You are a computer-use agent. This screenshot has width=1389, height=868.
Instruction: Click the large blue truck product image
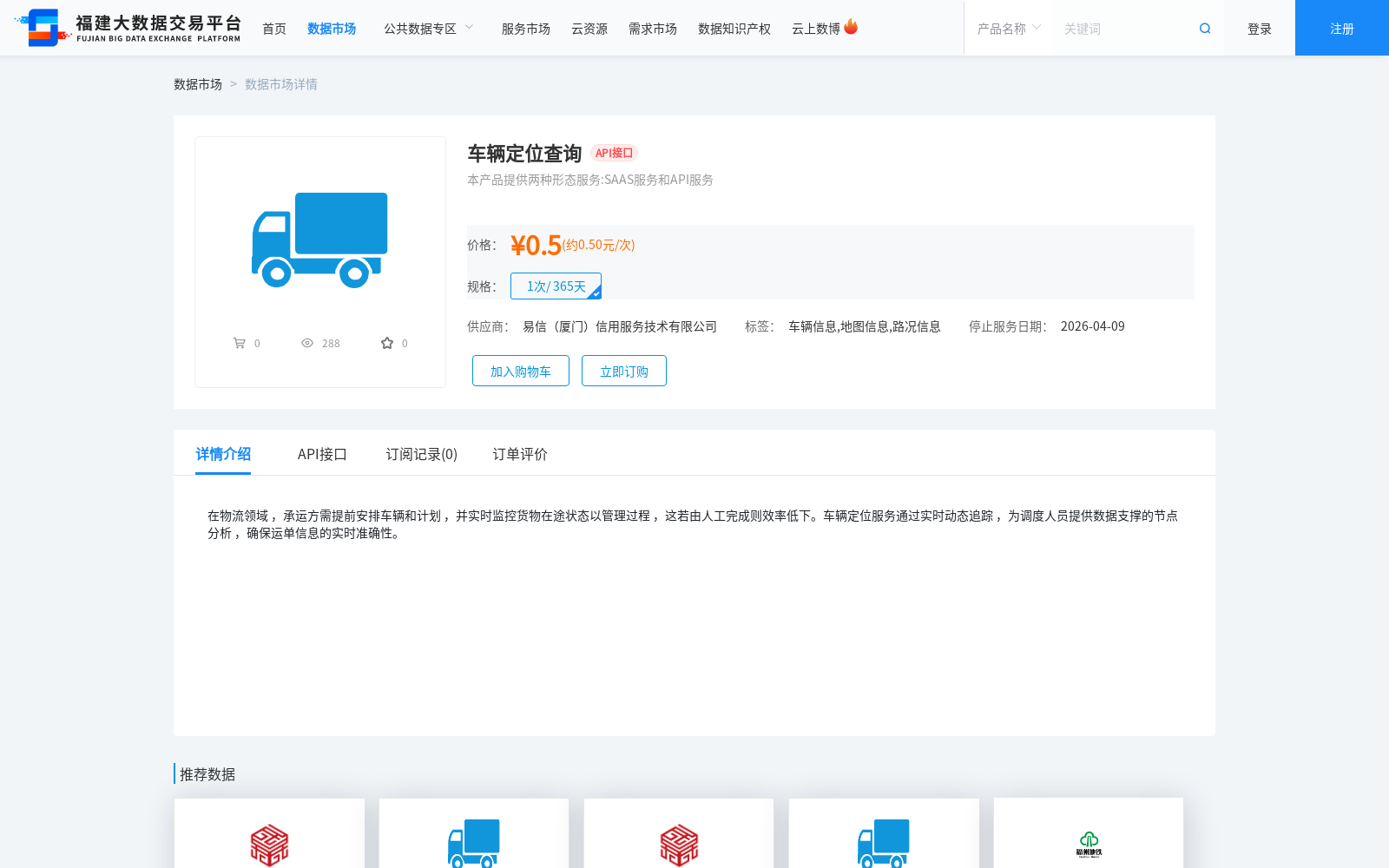pyautogui.click(x=319, y=240)
